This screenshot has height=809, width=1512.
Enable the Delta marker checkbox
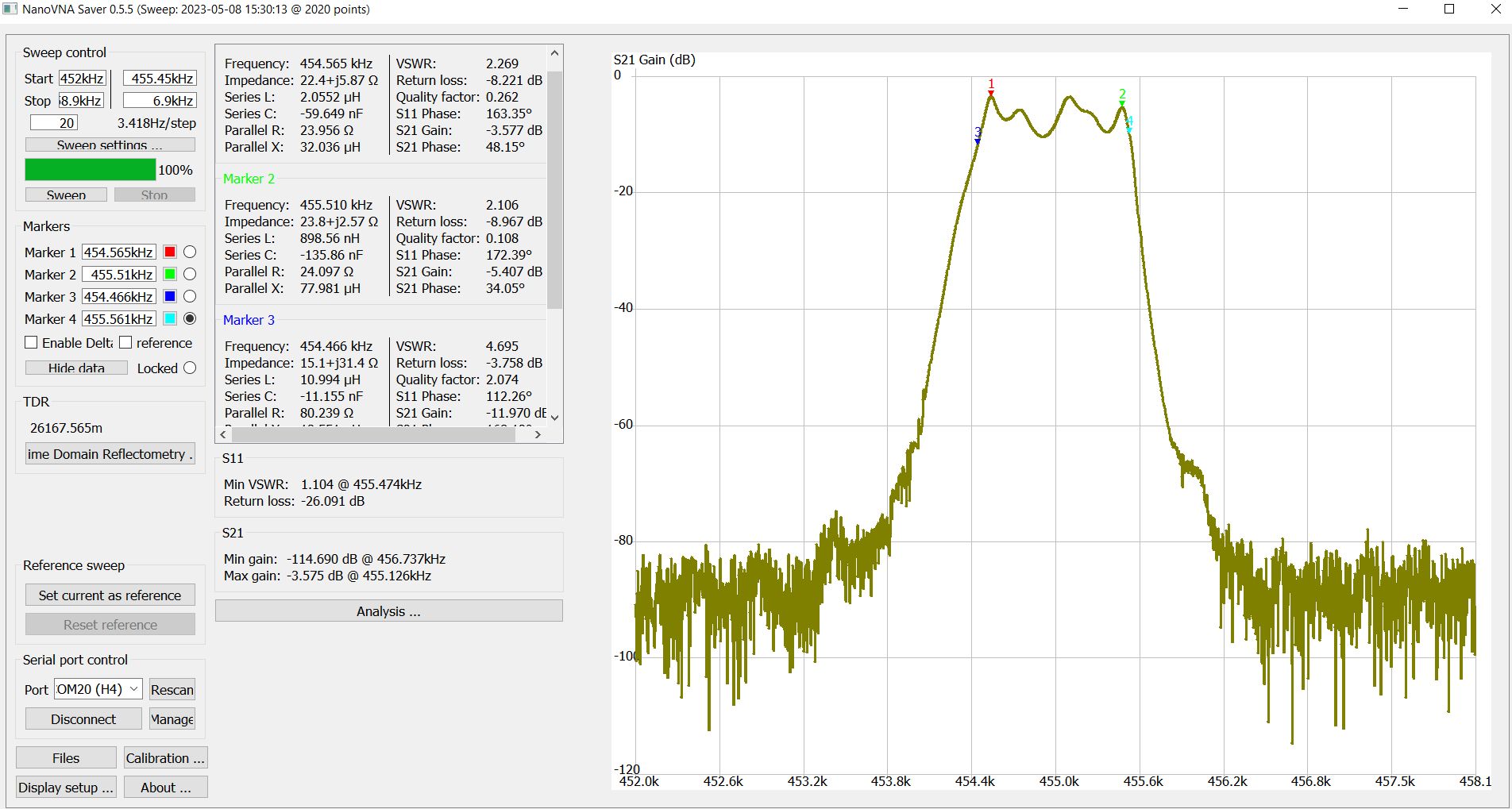(32, 343)
